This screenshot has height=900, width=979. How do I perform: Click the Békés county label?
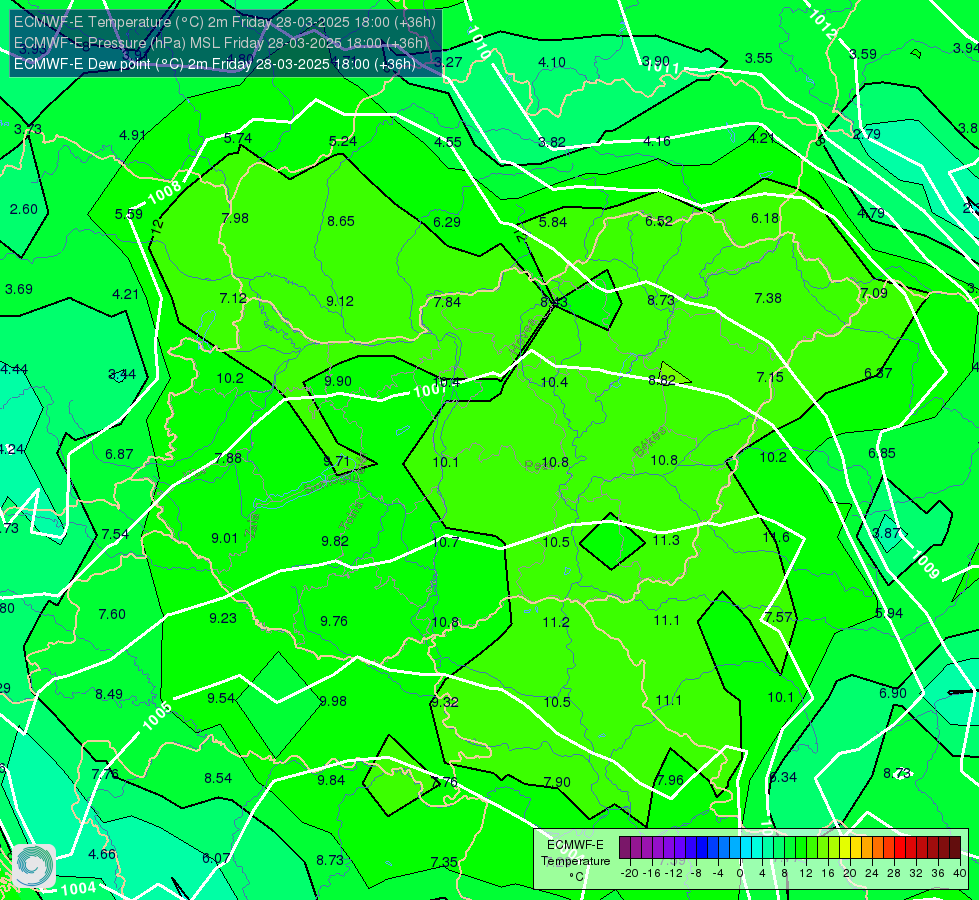tap(650, 442)
